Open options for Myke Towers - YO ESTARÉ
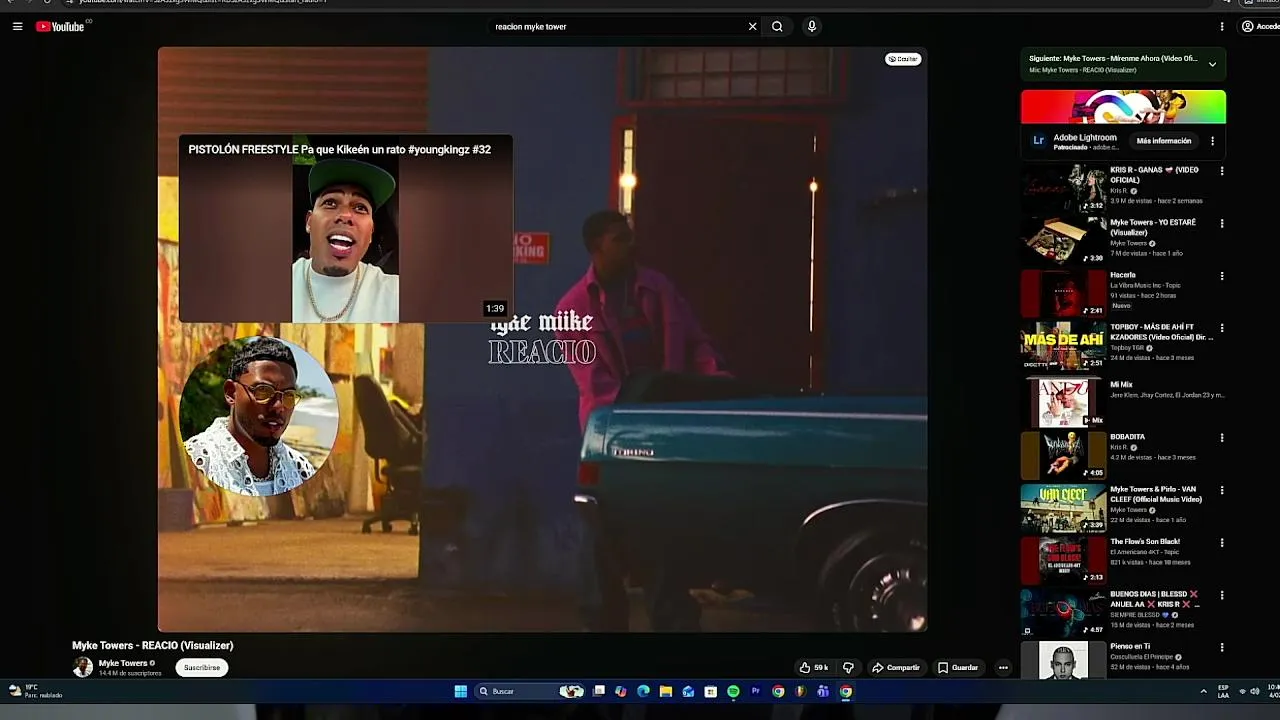1280x720 pixels. click(x=1222, y=223)
